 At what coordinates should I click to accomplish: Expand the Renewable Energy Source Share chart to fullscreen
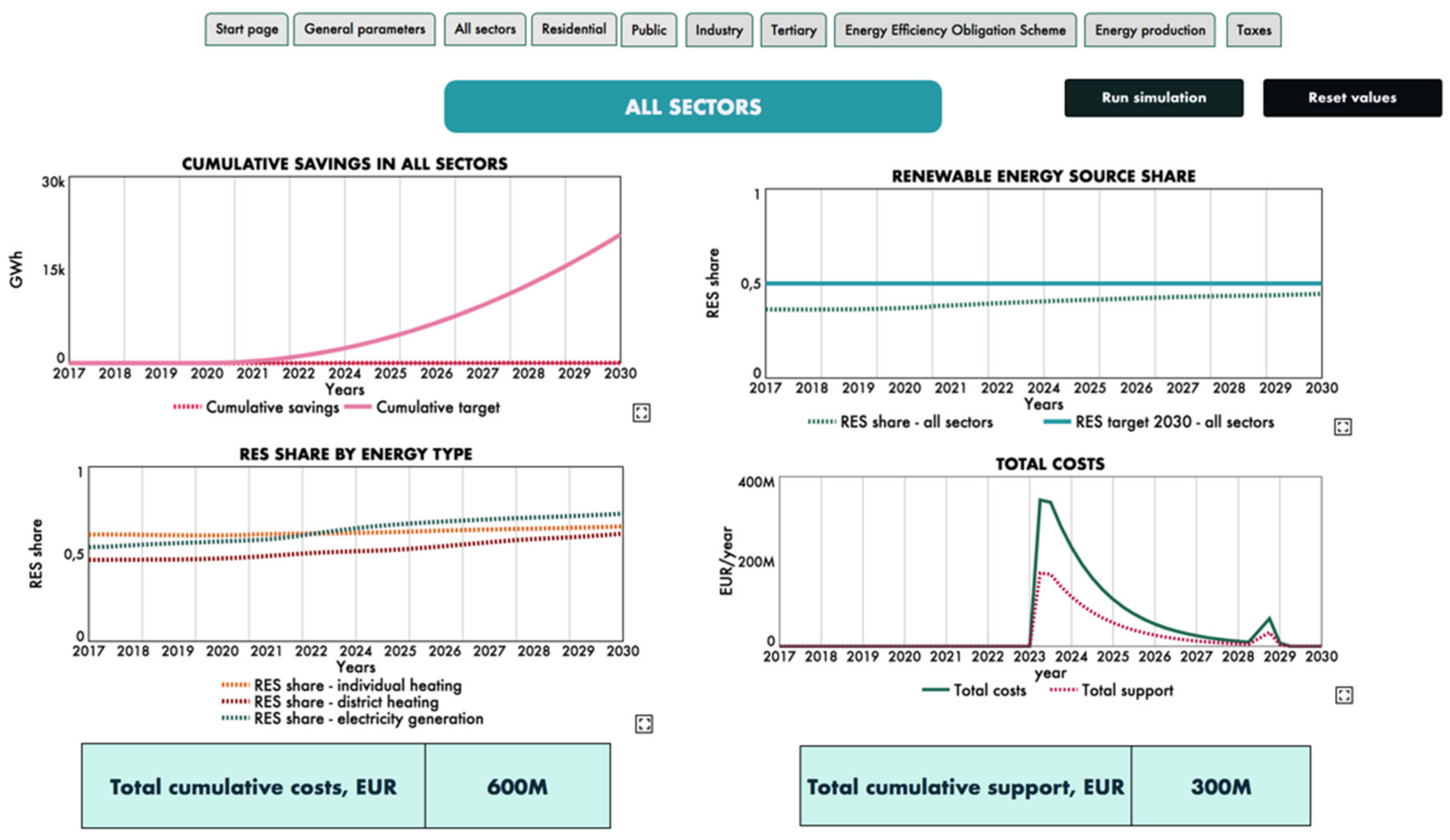(x=1342, y=427)
